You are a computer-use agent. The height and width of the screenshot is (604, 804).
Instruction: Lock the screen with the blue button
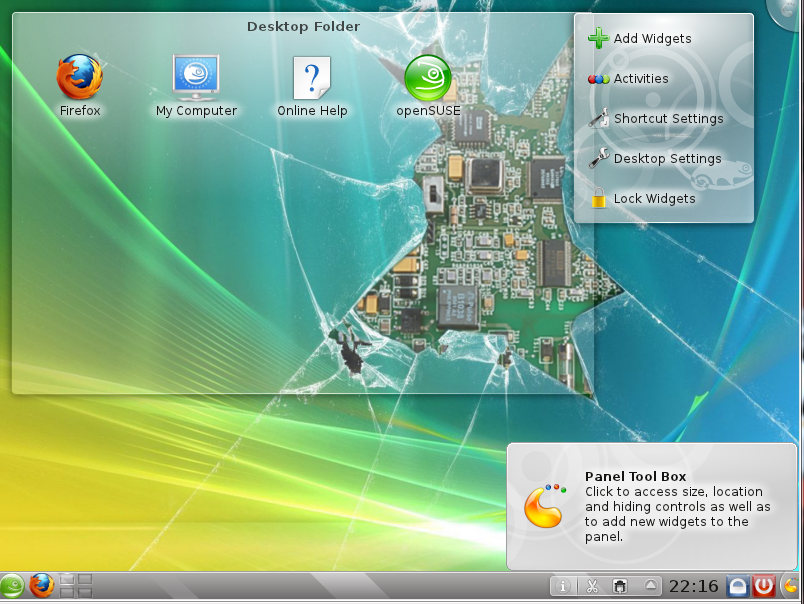tap(737, 586)
